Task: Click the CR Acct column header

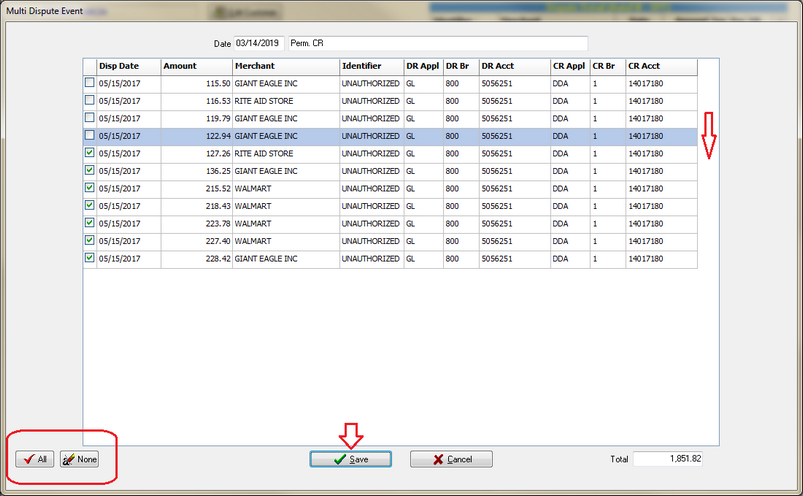Action: [661, 66]
